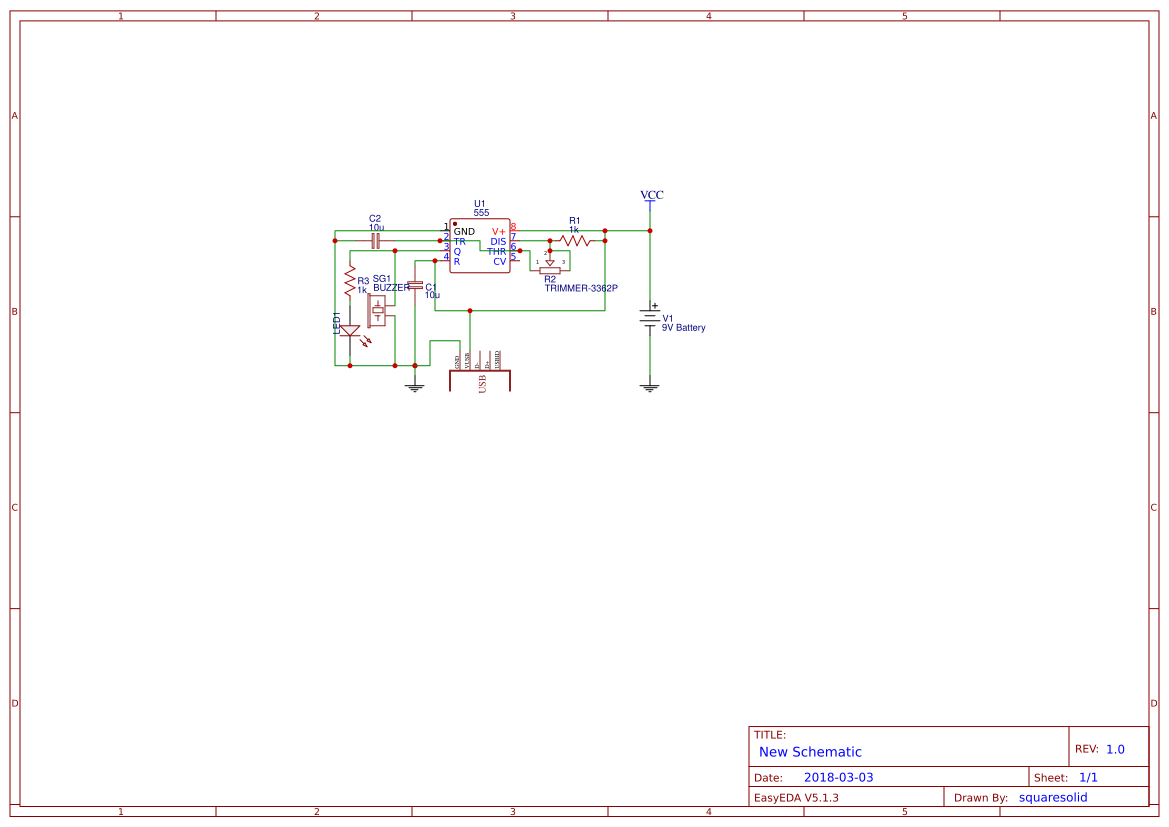This screenshot has height=827, width=1169.
Task: Click the R1 resistor symbol
Action: pos(575,241)
